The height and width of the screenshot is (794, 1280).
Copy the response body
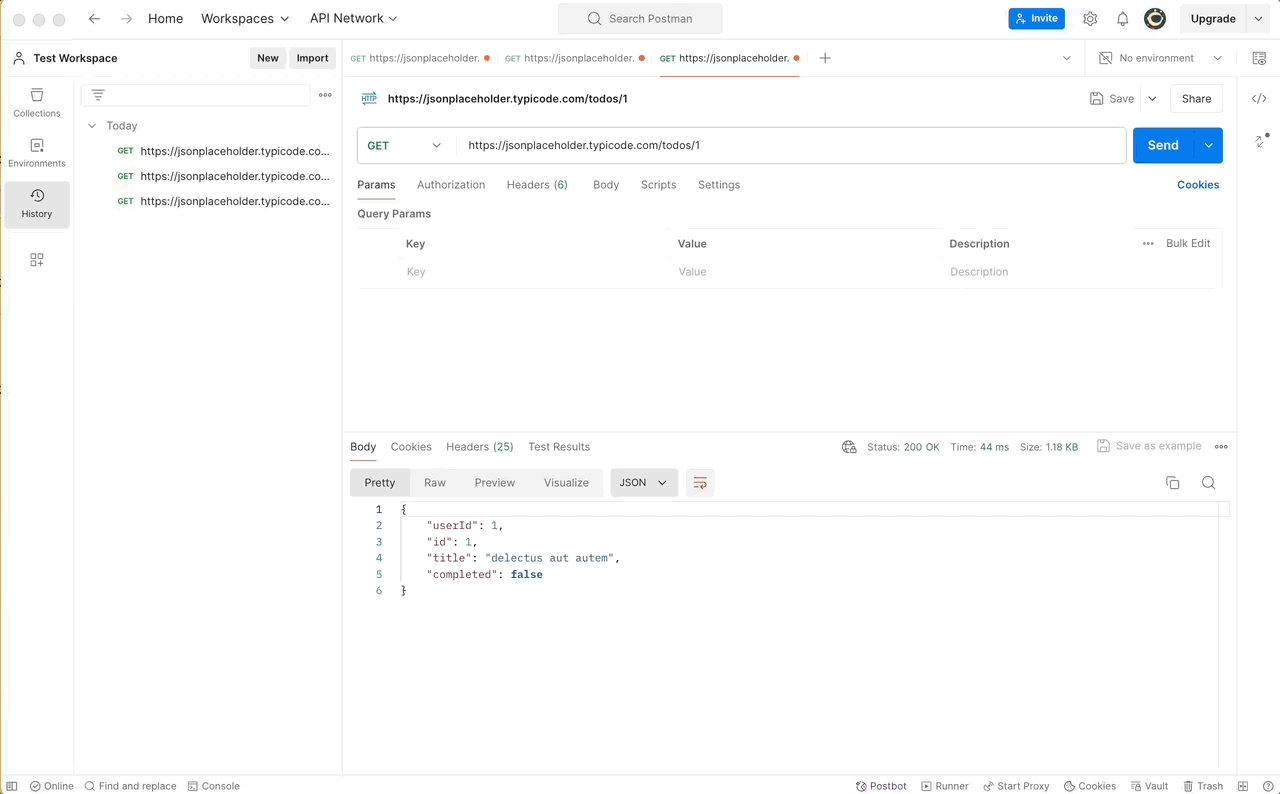point(1173,483)
